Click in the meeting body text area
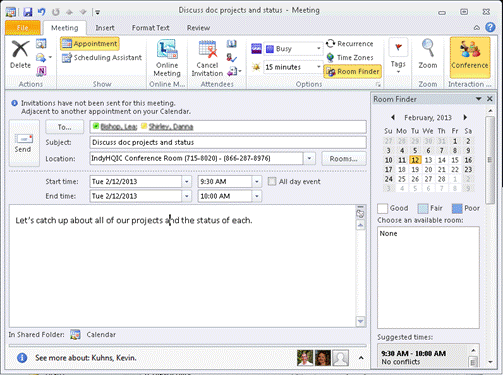 pyautogui.click(x=182, y=266)
